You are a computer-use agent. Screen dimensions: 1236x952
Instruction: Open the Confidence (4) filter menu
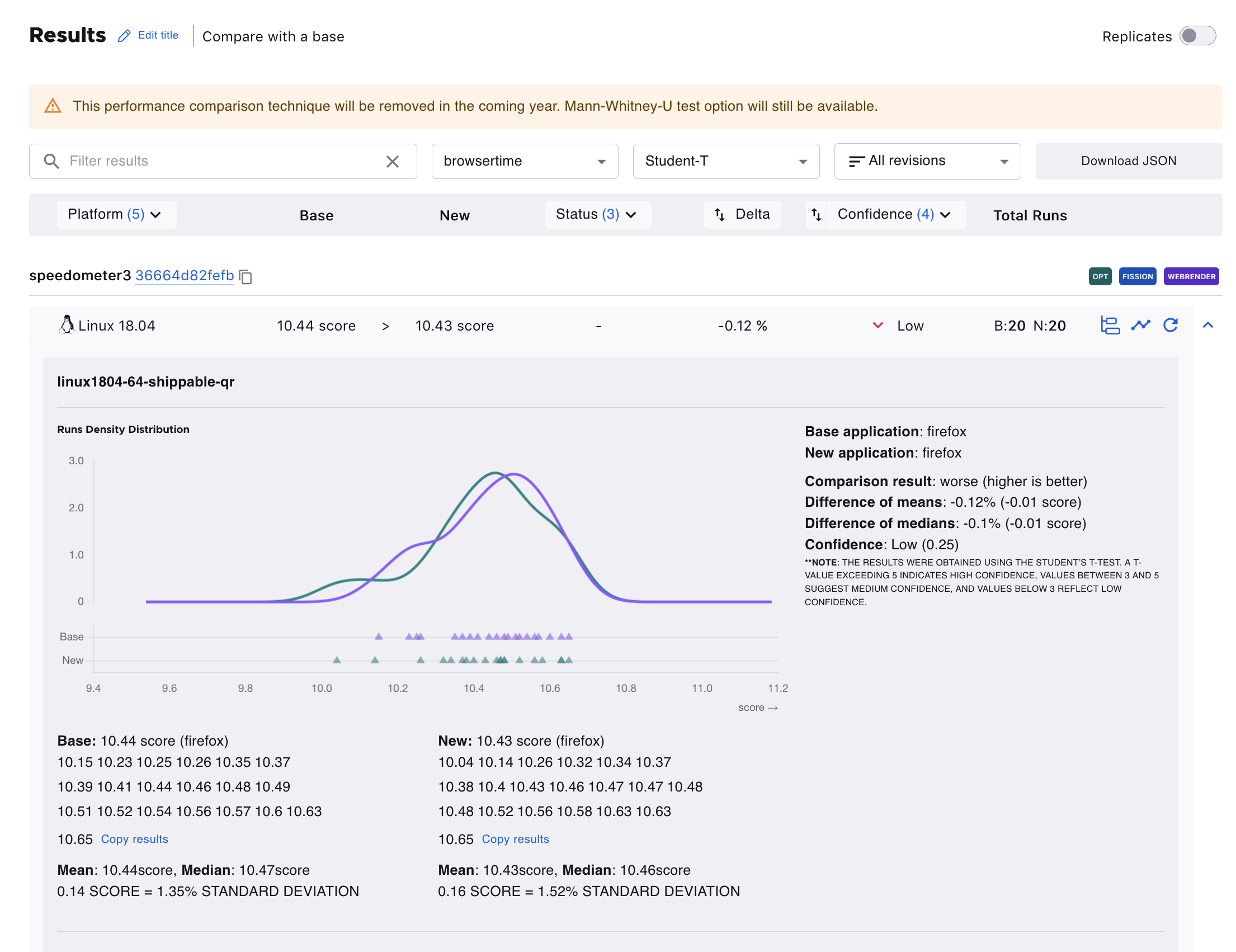[x=895, y=215]
